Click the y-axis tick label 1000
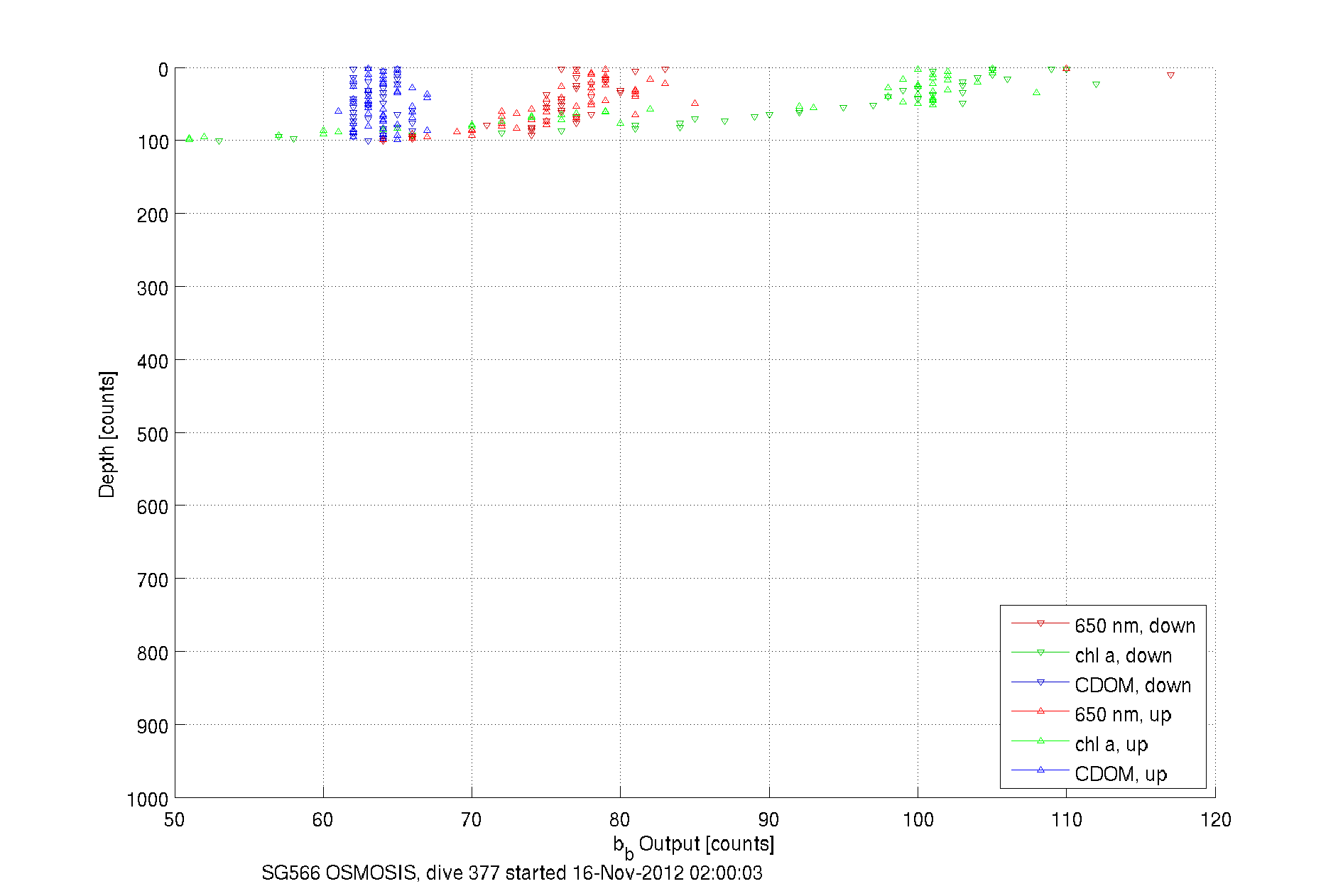Viewport: 1343px width, 896px height. 148,800
